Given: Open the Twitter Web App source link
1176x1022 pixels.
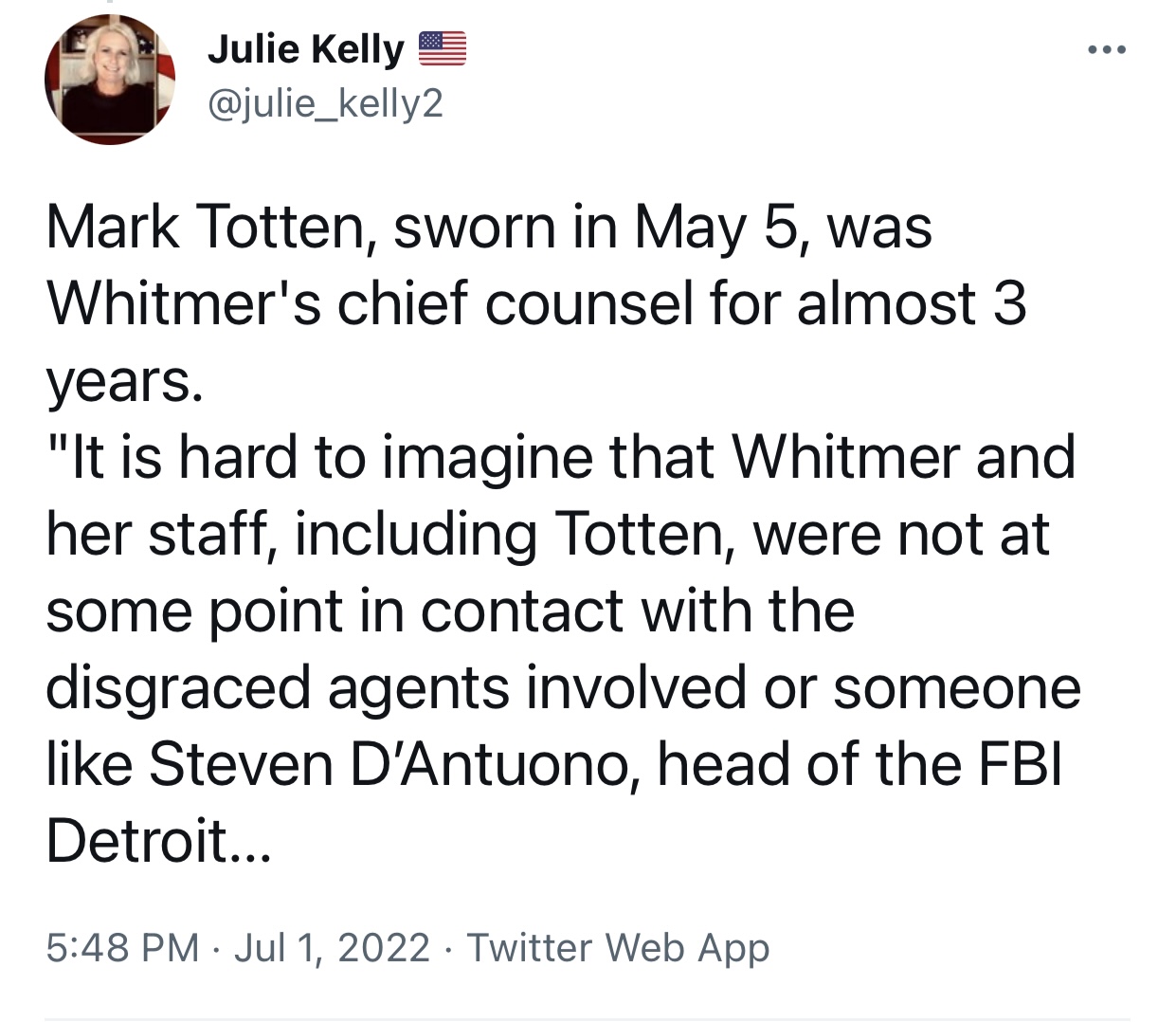Looking at the screenshot, I should (618, 947).
